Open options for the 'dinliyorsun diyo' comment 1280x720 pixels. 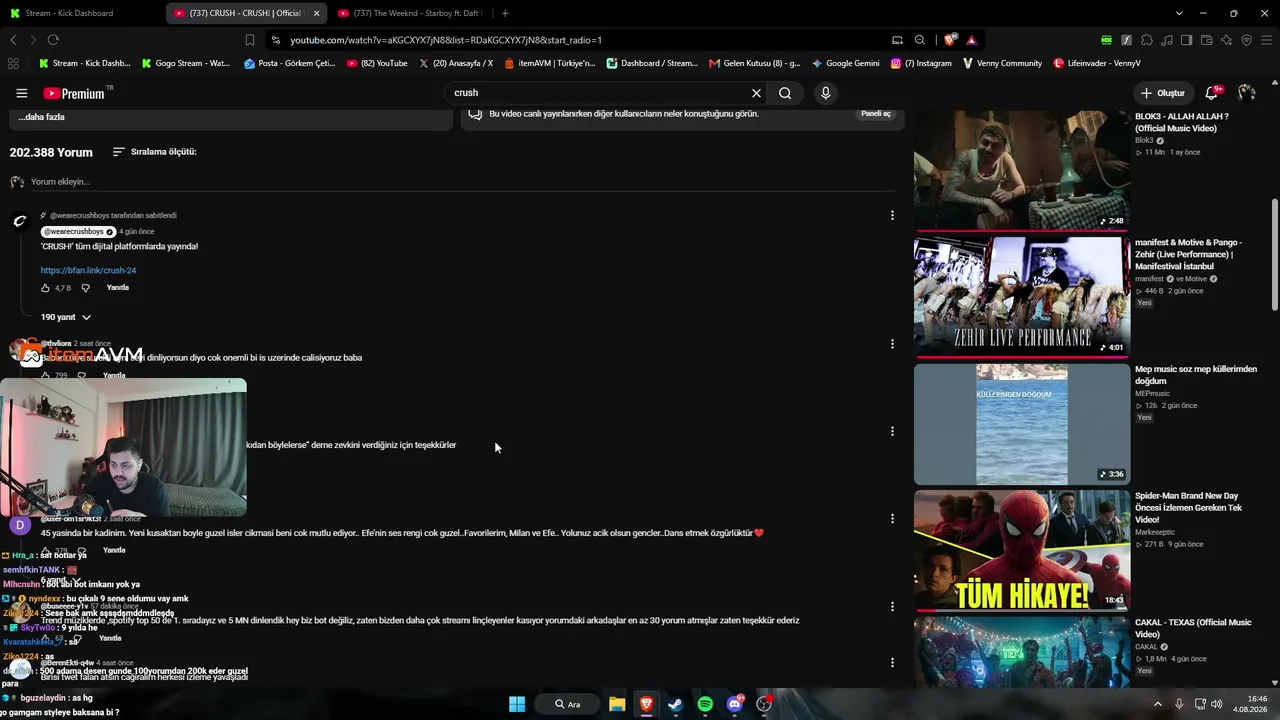click(892, 344)
